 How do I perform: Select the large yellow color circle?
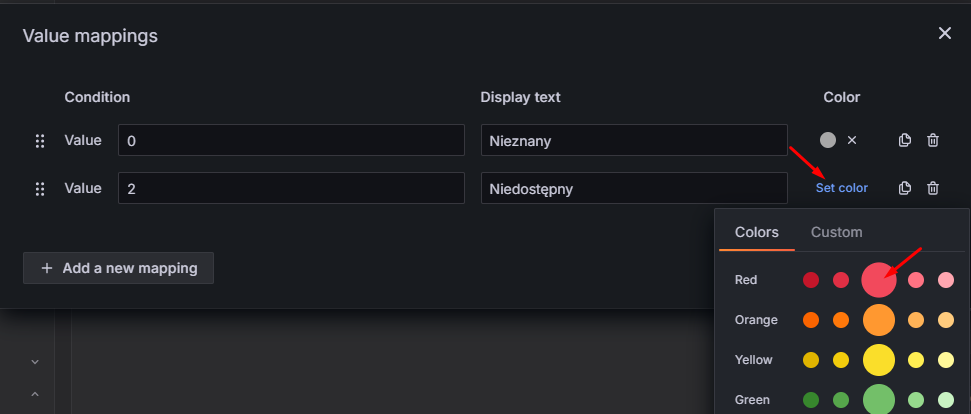[878, 360]
